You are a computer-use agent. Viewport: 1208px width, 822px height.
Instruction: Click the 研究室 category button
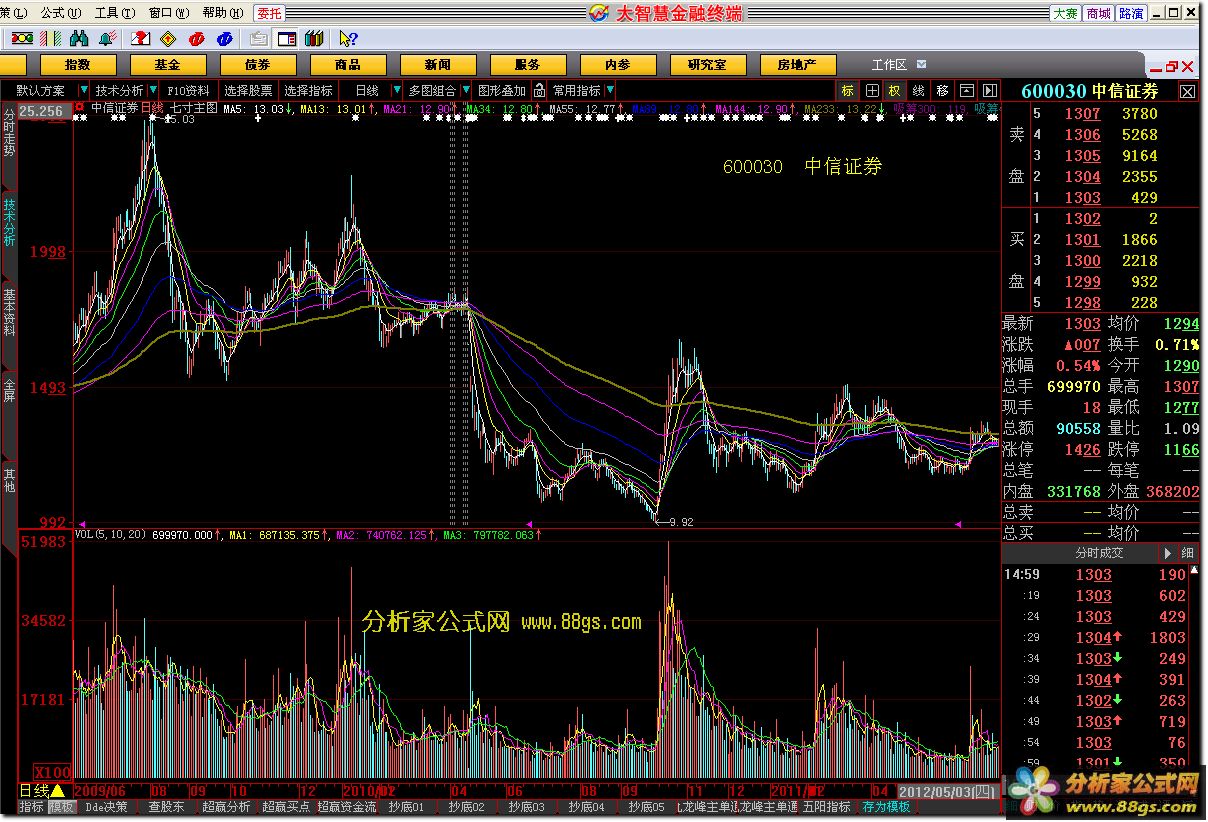click(x=707, y=65)
